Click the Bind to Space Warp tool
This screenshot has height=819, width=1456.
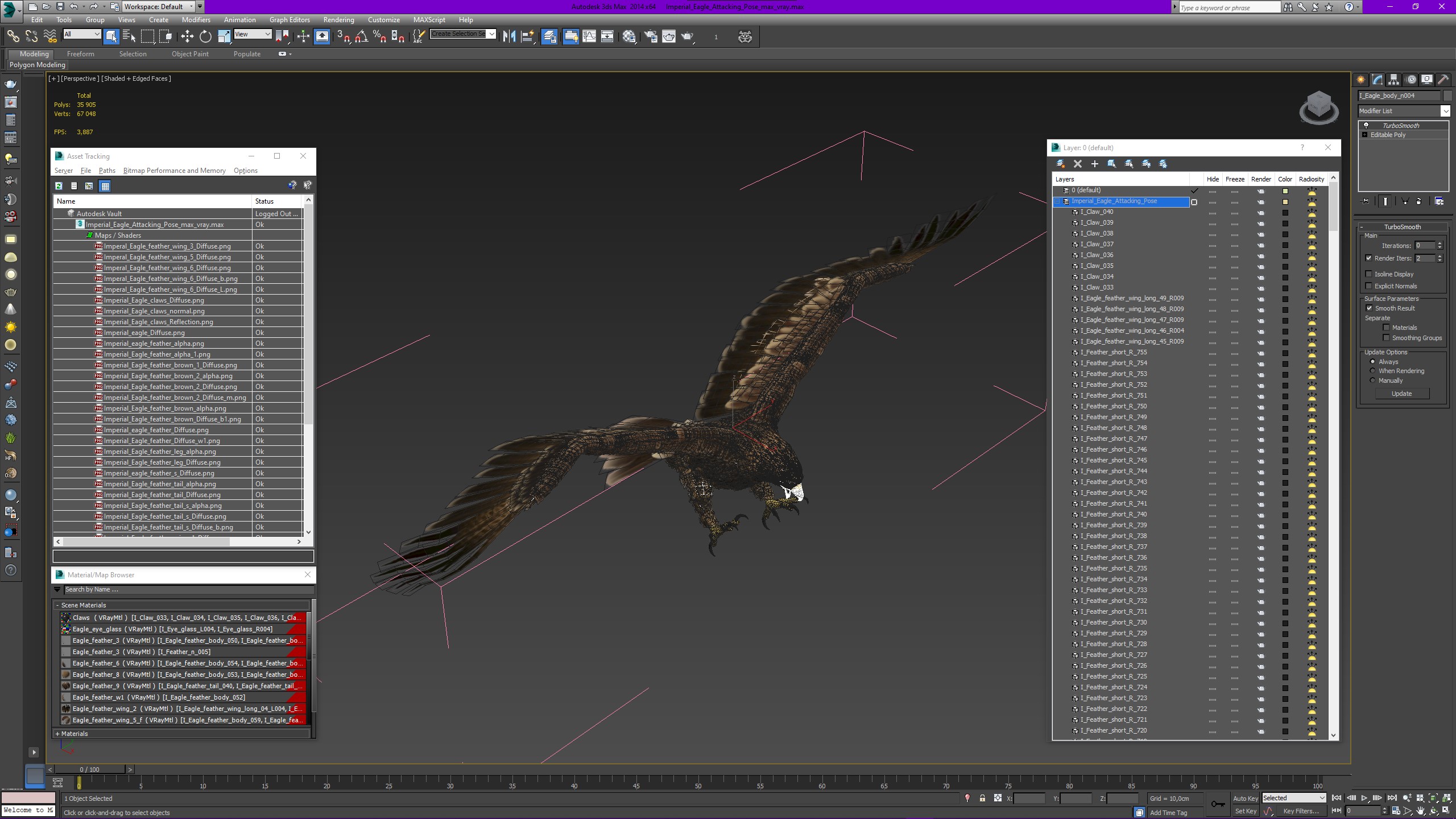[x=50, y=36]
